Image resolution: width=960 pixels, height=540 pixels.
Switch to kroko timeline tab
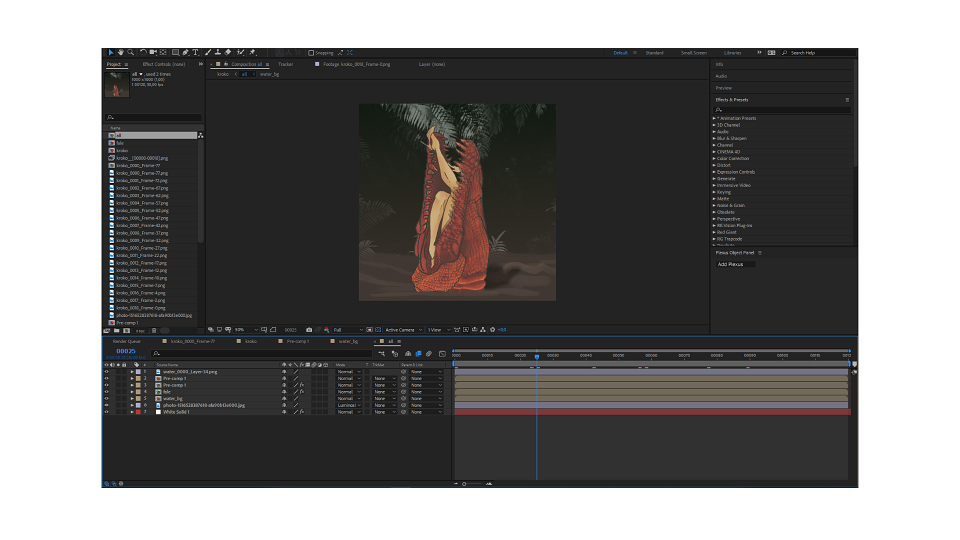click(x=251, y=341)
